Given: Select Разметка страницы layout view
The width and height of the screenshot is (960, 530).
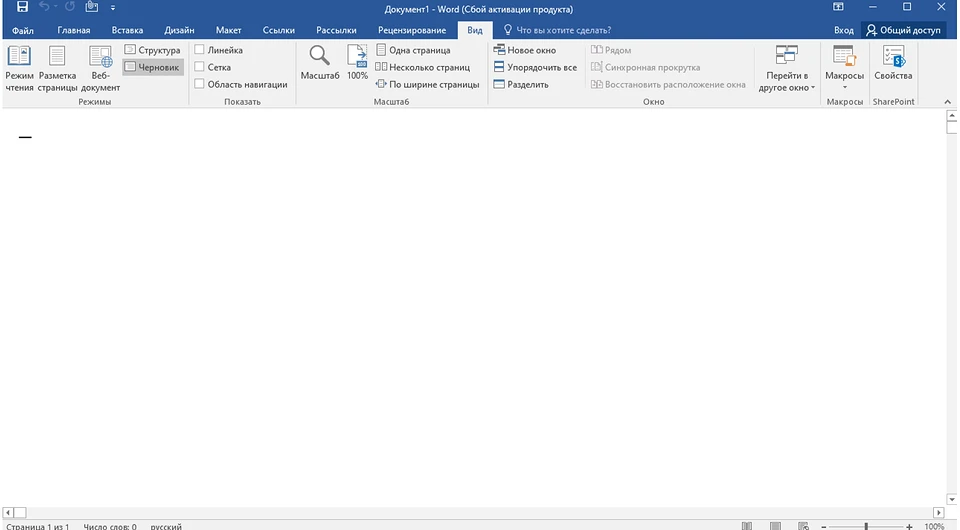Looking at the screenshot, I should pos(57,67).
